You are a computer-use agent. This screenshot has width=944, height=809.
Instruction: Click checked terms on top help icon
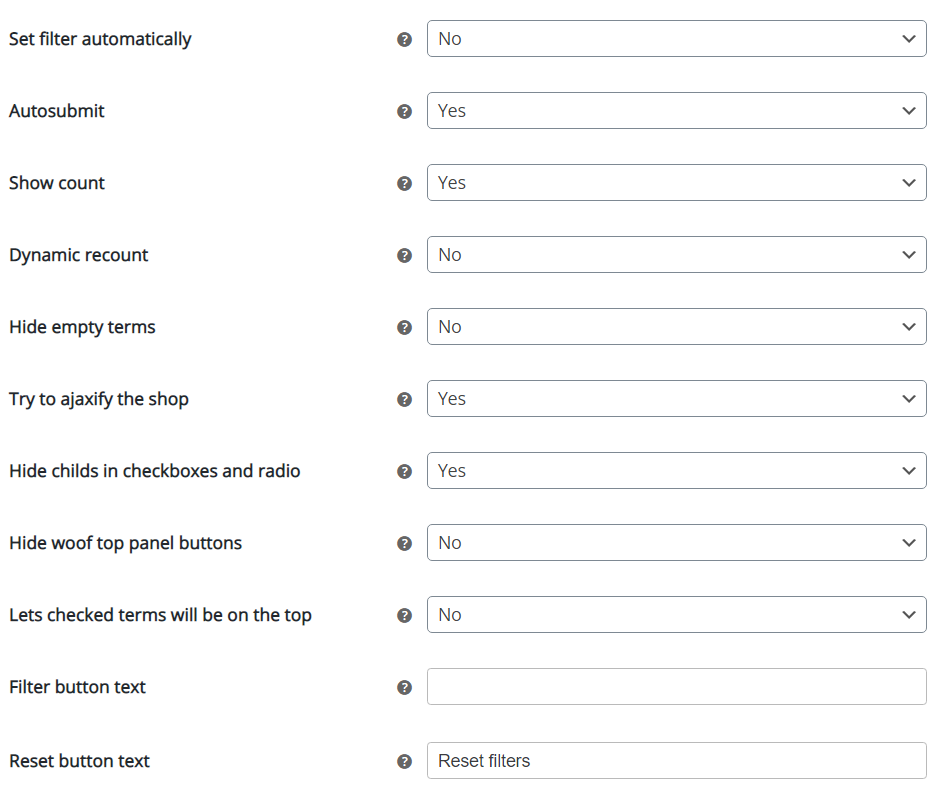click(x=404, y=615)
